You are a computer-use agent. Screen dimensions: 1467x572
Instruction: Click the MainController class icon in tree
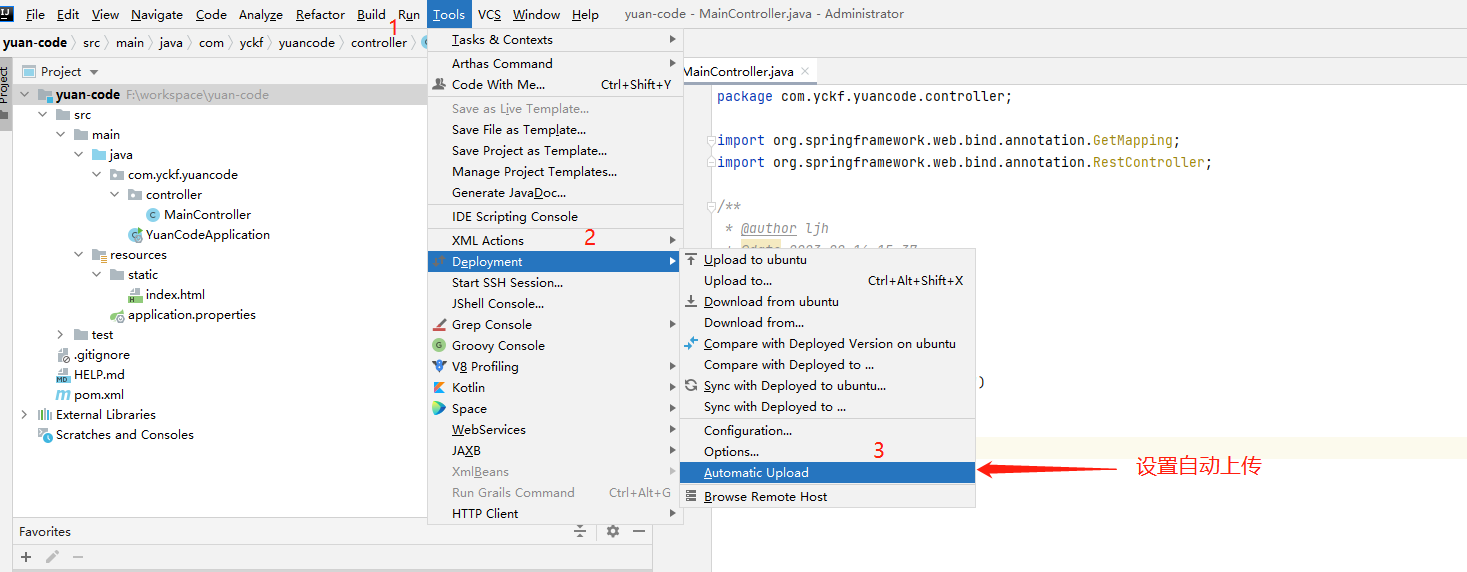pos(153,215)
